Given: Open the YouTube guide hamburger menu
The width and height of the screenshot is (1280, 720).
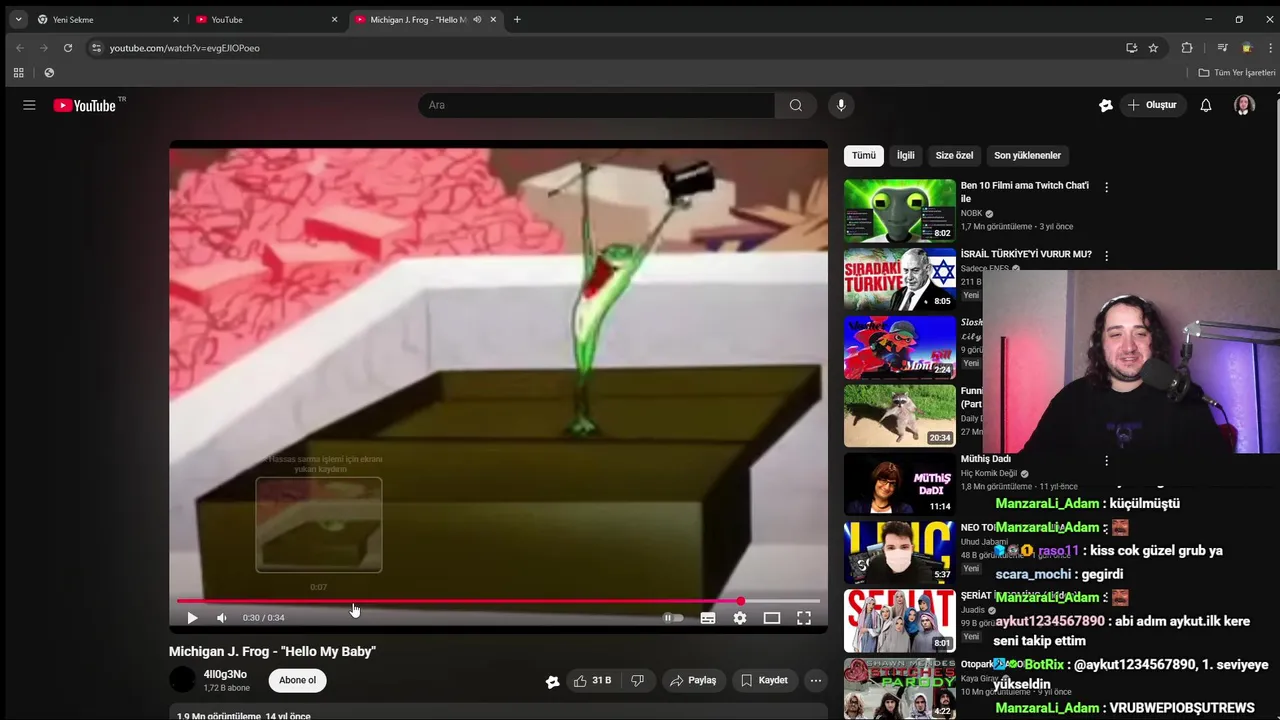Looking at the screenshot, I should [29, 105].
